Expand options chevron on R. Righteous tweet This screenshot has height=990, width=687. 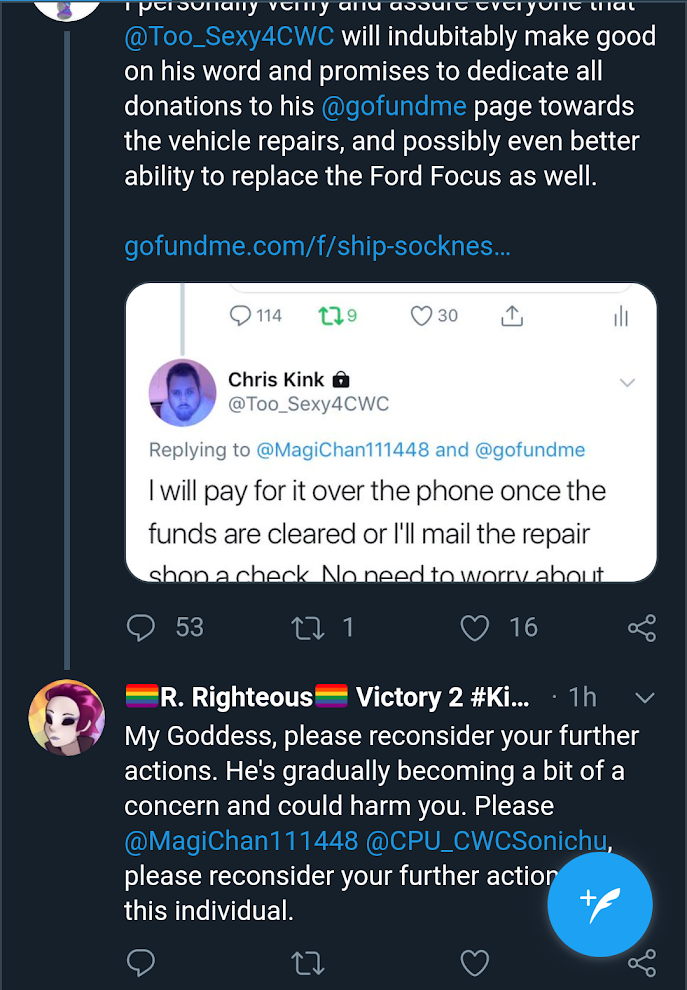click(x=645, y=698)
